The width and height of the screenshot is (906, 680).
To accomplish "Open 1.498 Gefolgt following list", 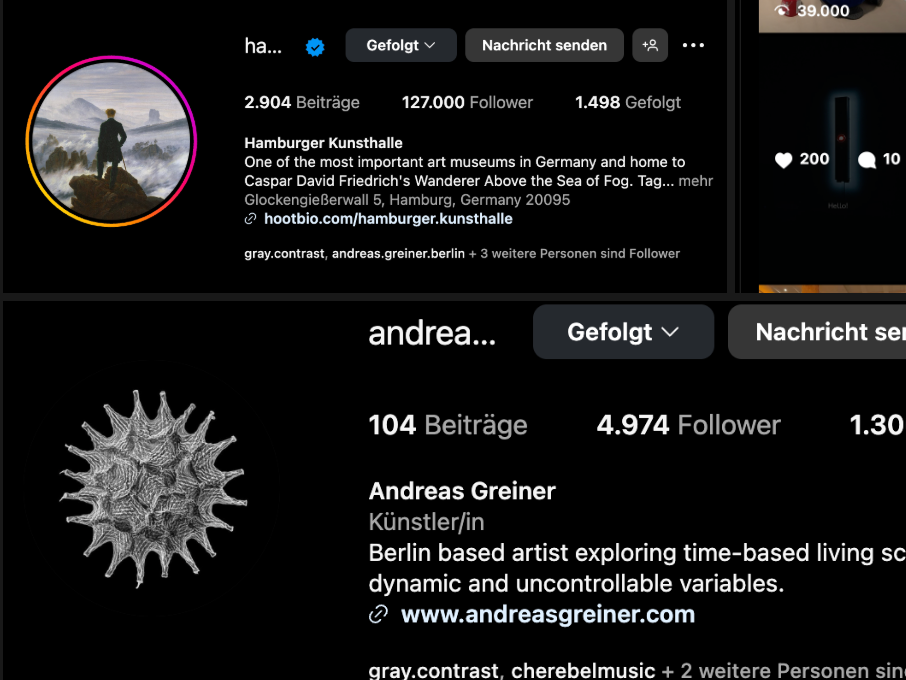I will pos(628,102).
